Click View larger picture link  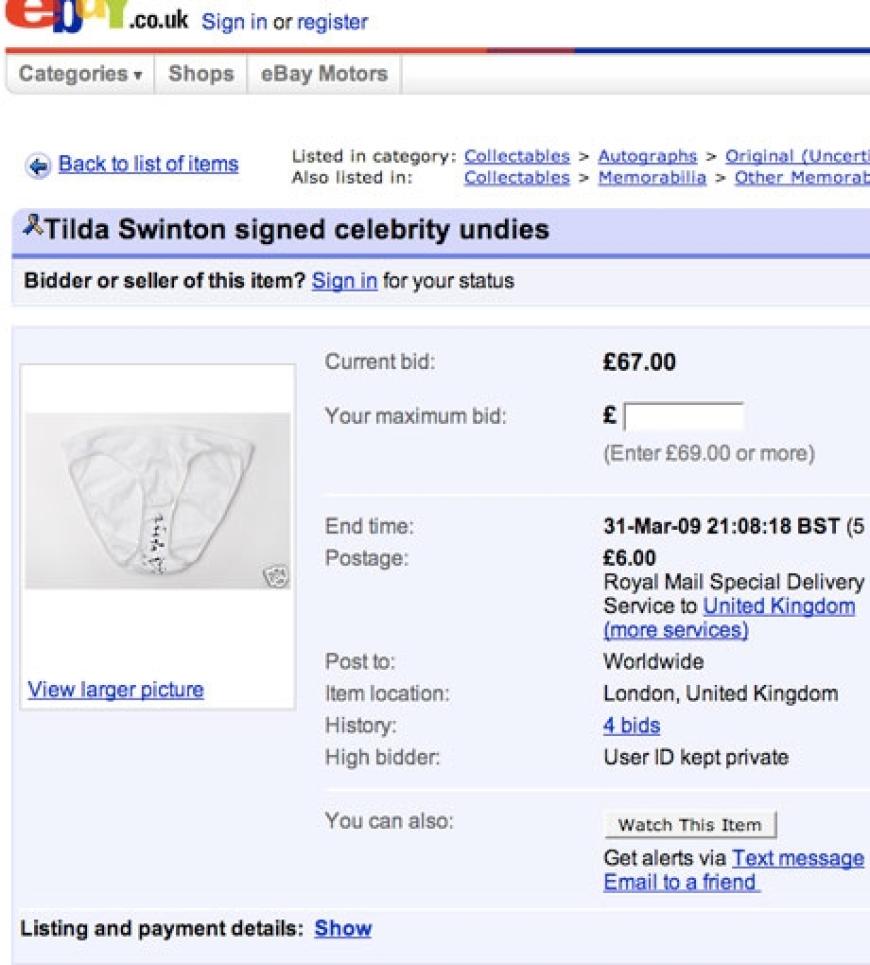pyautogui.click(x=116, y=689)
